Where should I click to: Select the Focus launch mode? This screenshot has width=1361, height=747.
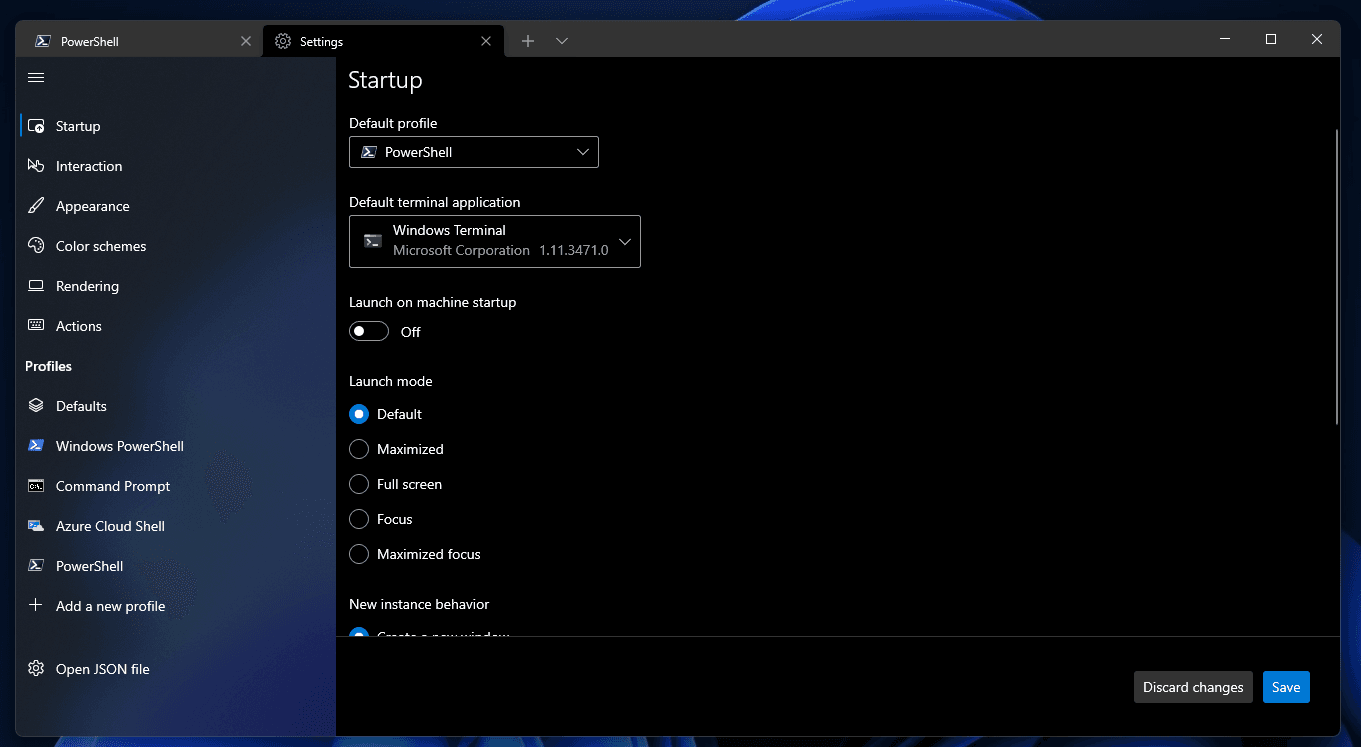(x=359, y=519)
